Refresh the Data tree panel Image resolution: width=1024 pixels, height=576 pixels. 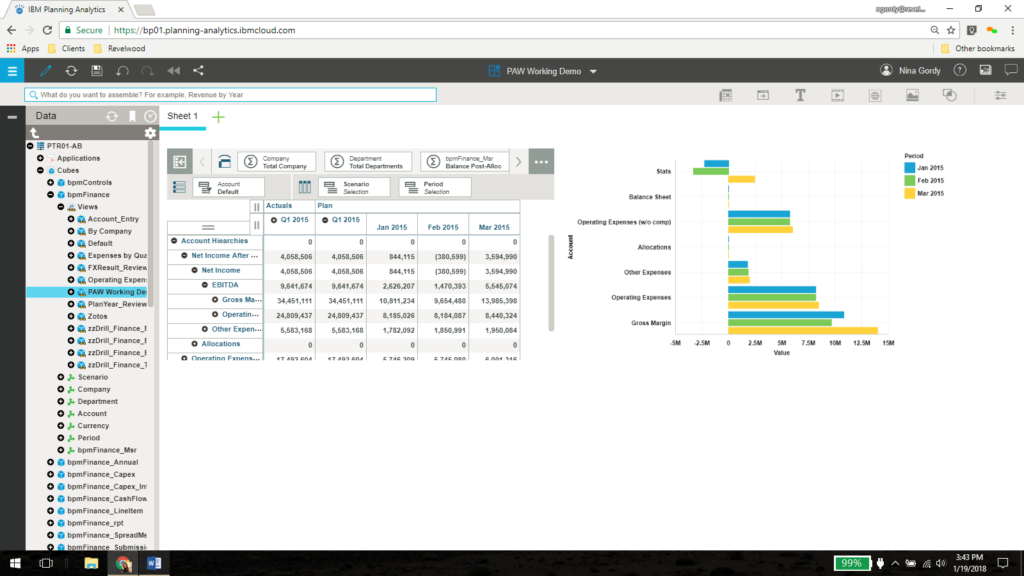[112, 116]
